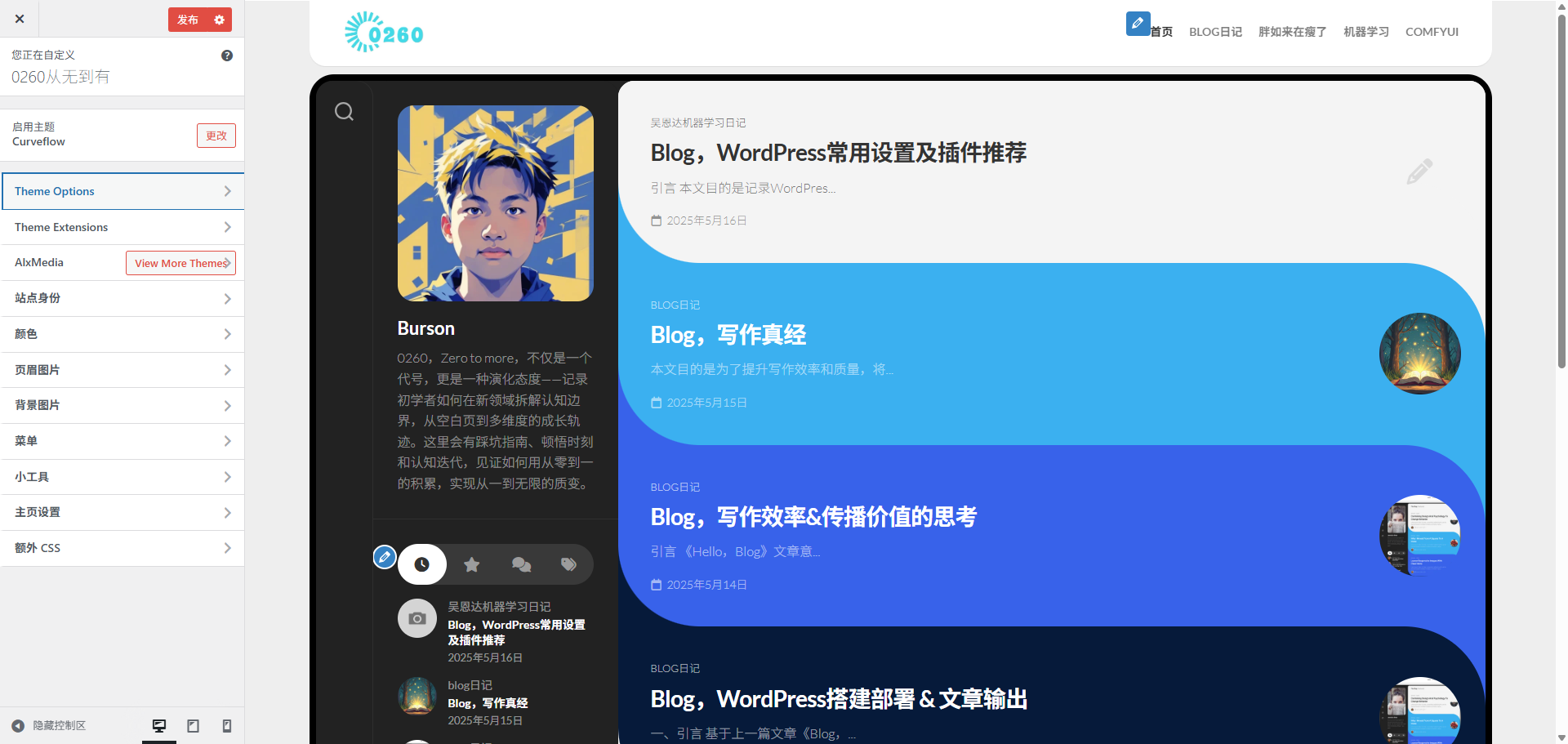Expand the Theme Extensions section
The width and height of the screenshot is (1568, 744).
coord(122,227)
